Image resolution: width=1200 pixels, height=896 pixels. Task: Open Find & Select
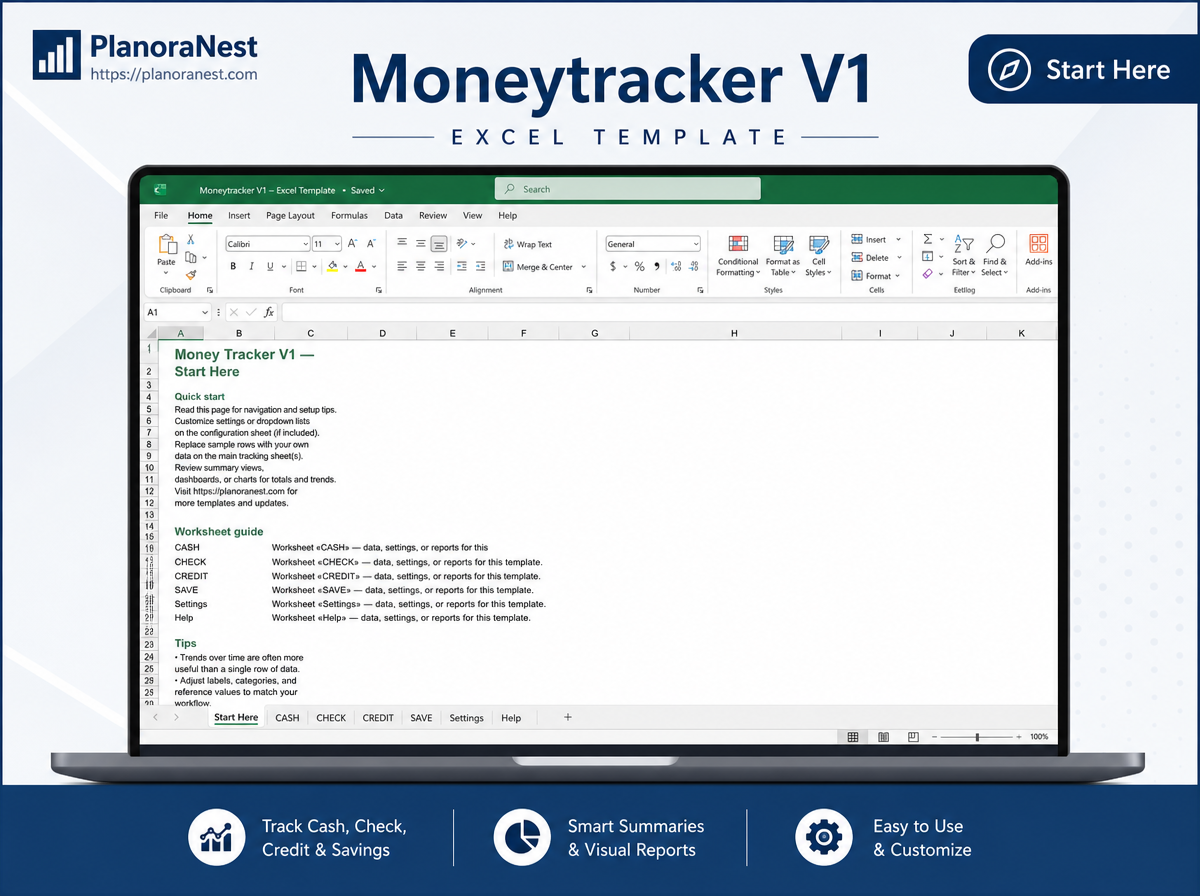point(995,256)
